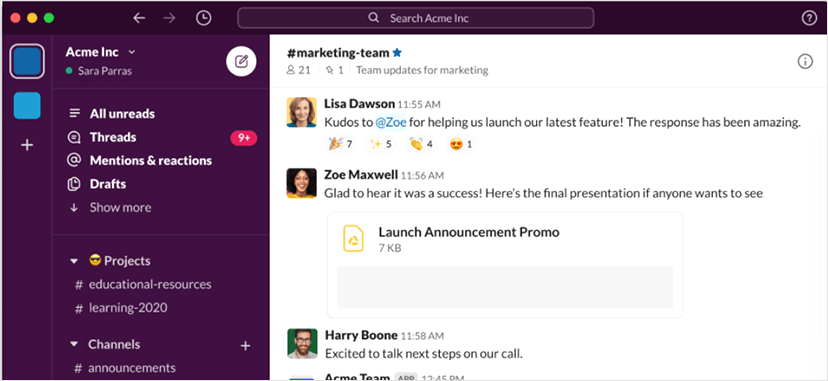This screenshot has height=381, width=828.
Task: Click the 11:55 AM timestamp
Action: (x=419, y=104)
